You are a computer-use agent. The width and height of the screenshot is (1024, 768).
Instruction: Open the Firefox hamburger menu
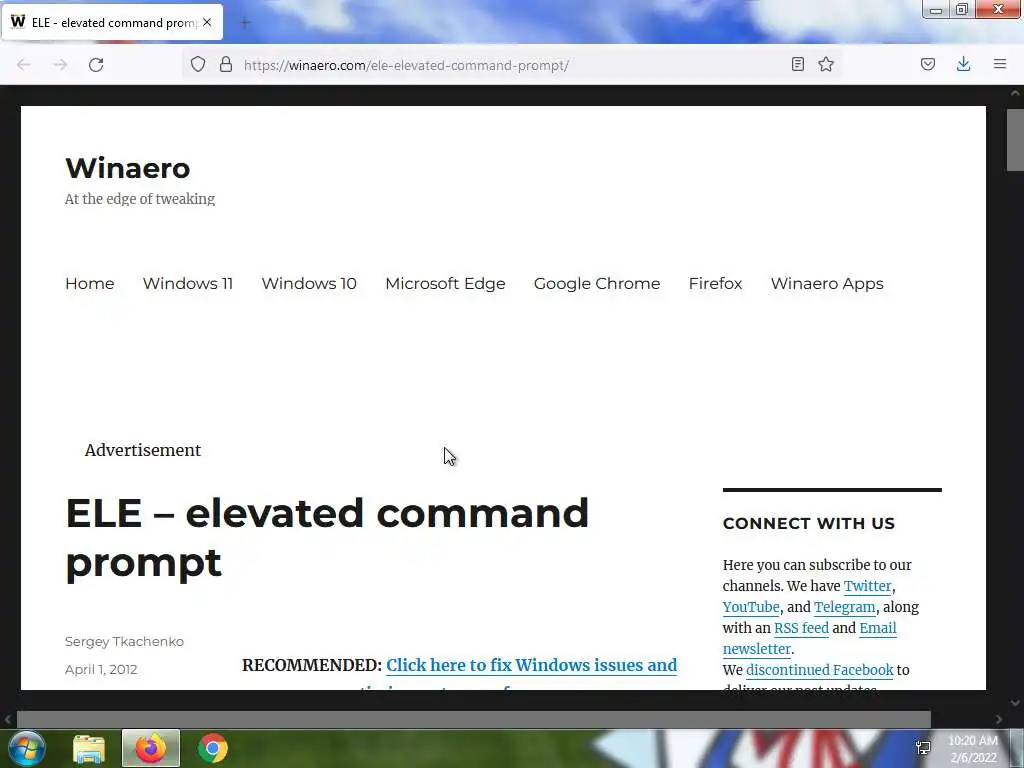(1000, 64)
